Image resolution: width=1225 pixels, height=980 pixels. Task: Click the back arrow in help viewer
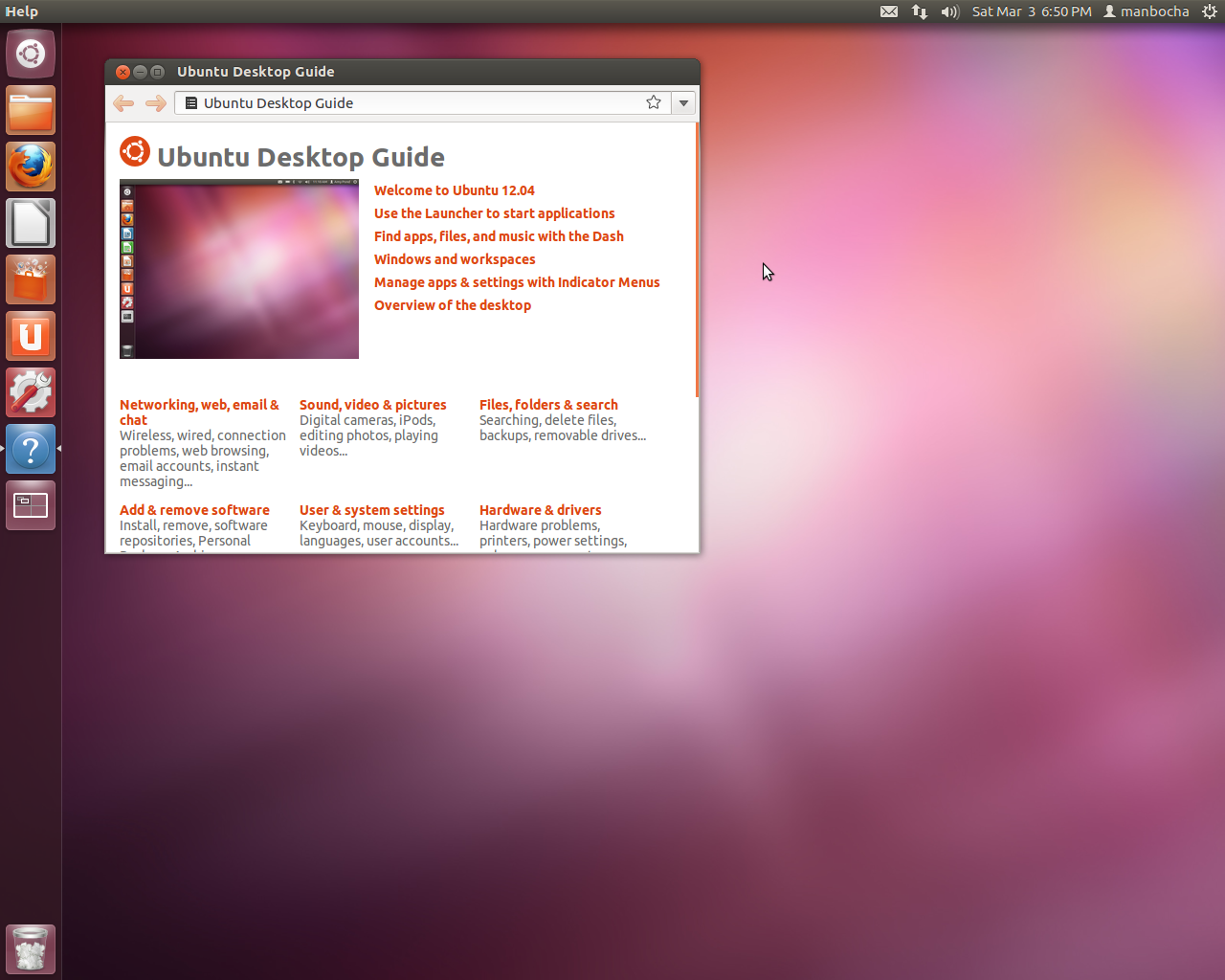(x=123, y=103)
